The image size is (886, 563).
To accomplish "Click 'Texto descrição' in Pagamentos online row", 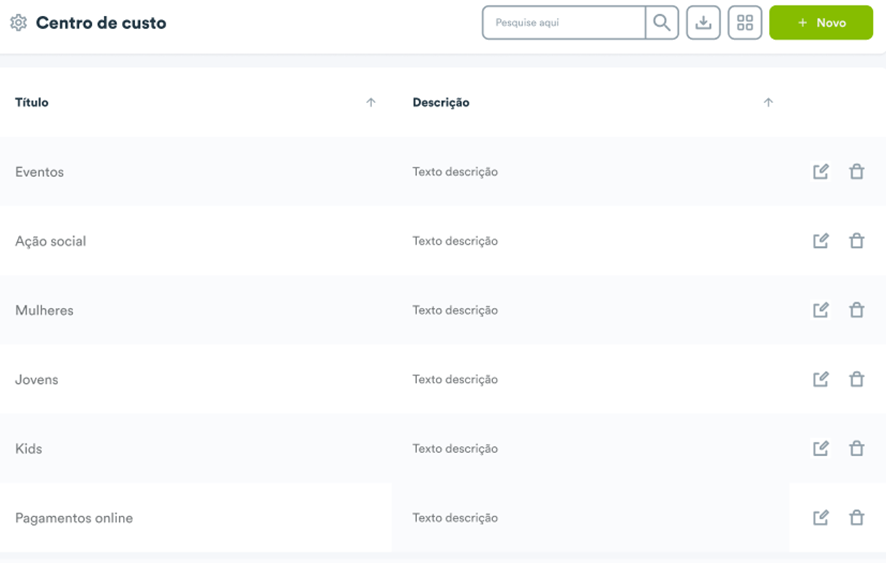I will (455, 518).
